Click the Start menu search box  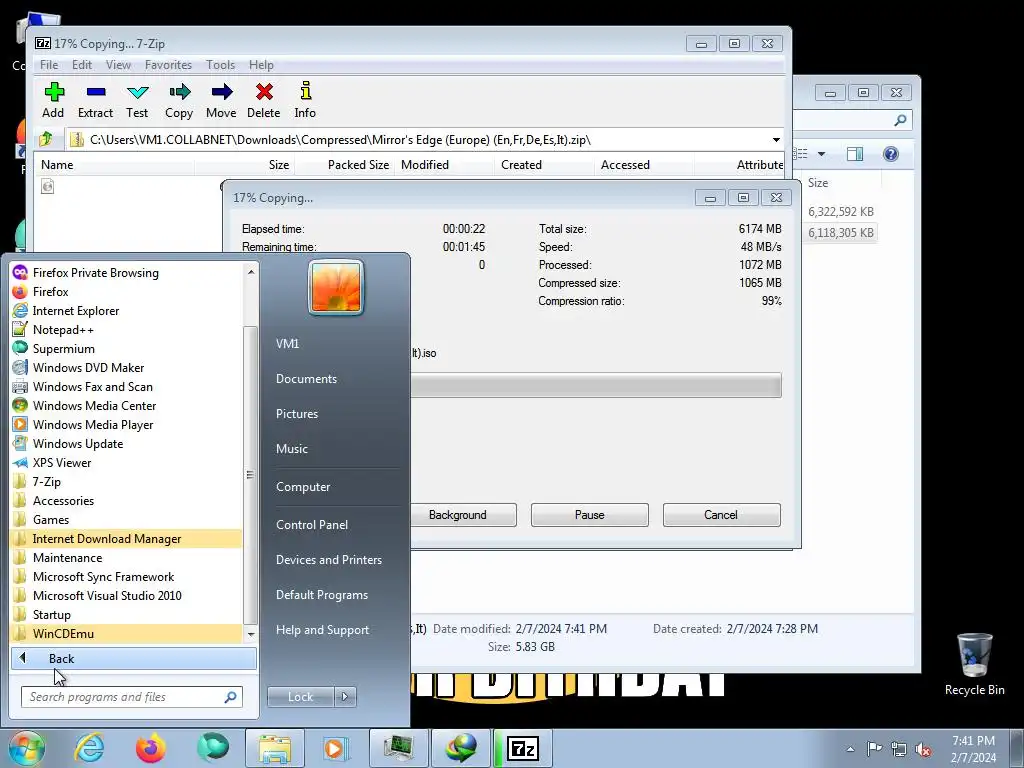(131, 697)
